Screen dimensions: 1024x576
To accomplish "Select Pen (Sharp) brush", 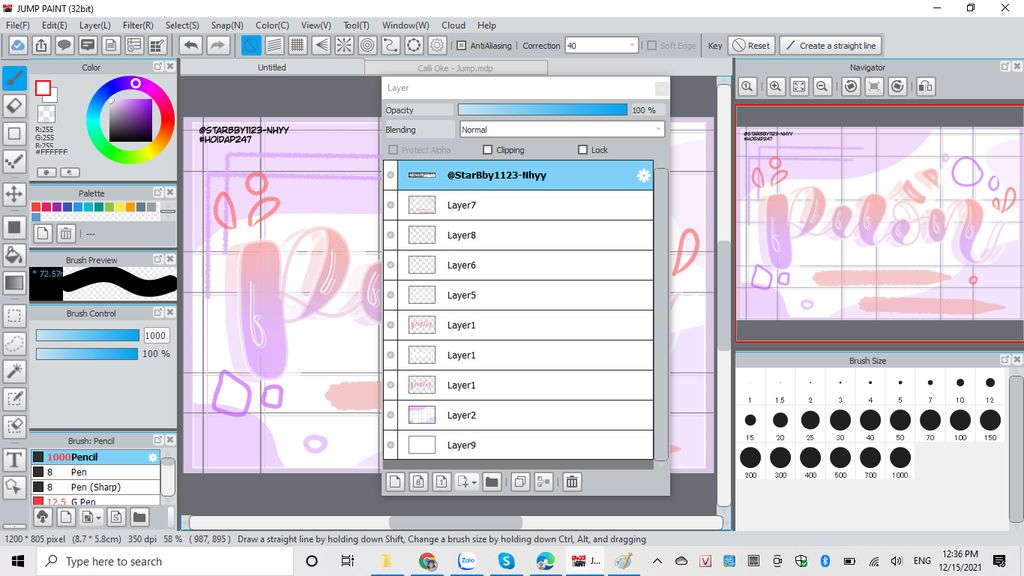I will click(95, 487).
